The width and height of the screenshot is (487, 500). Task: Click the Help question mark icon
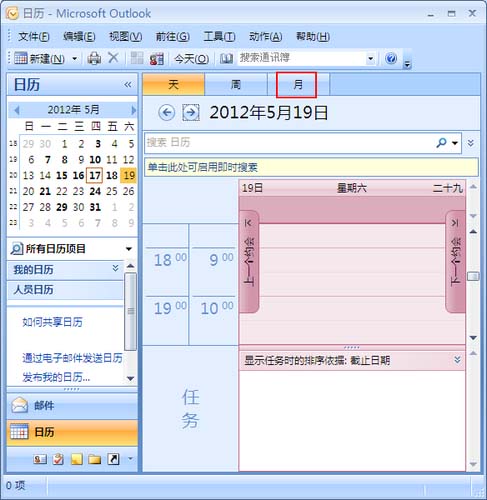(x=391, y=58)
